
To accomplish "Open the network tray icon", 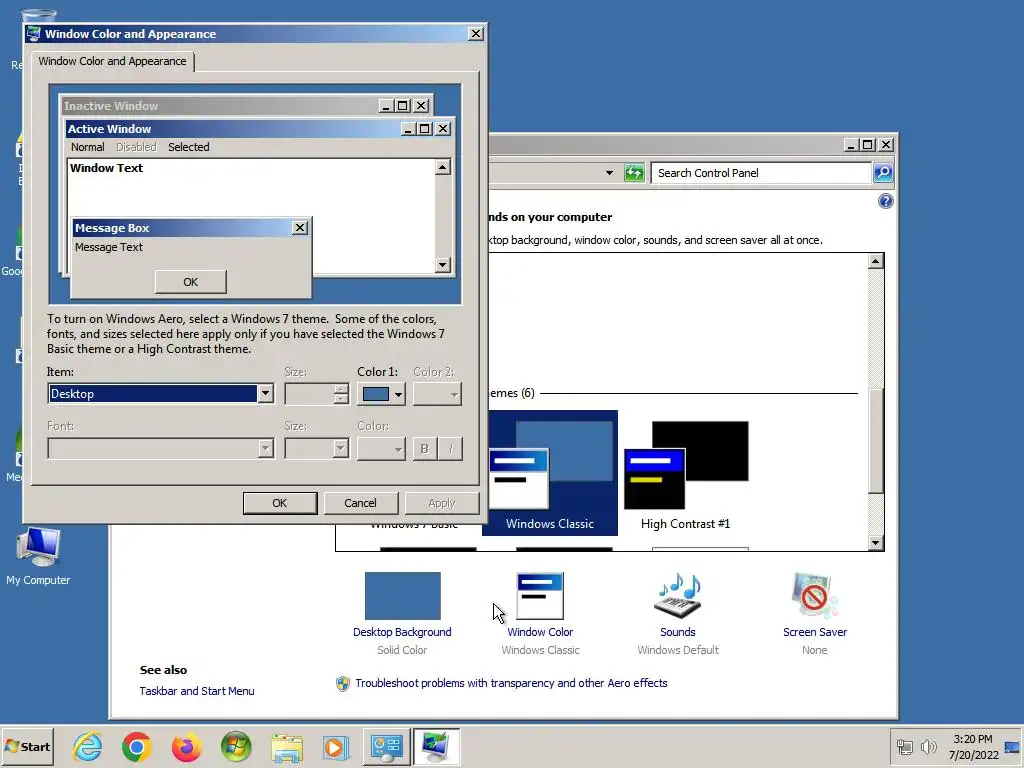I will (904, 747).
